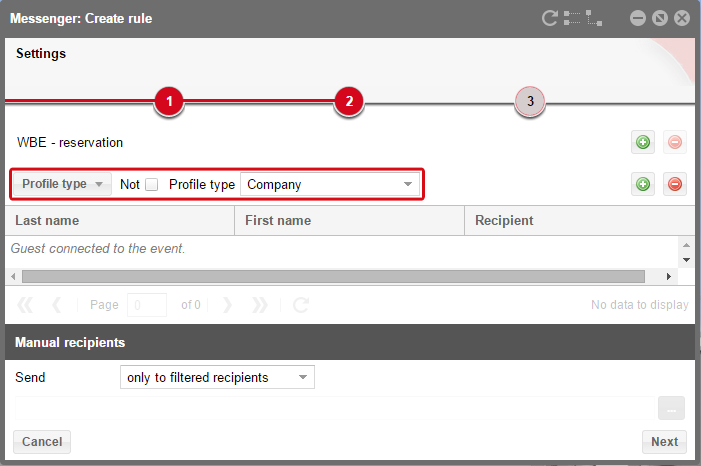Toggle the Not checkbox

coord(152,184)
